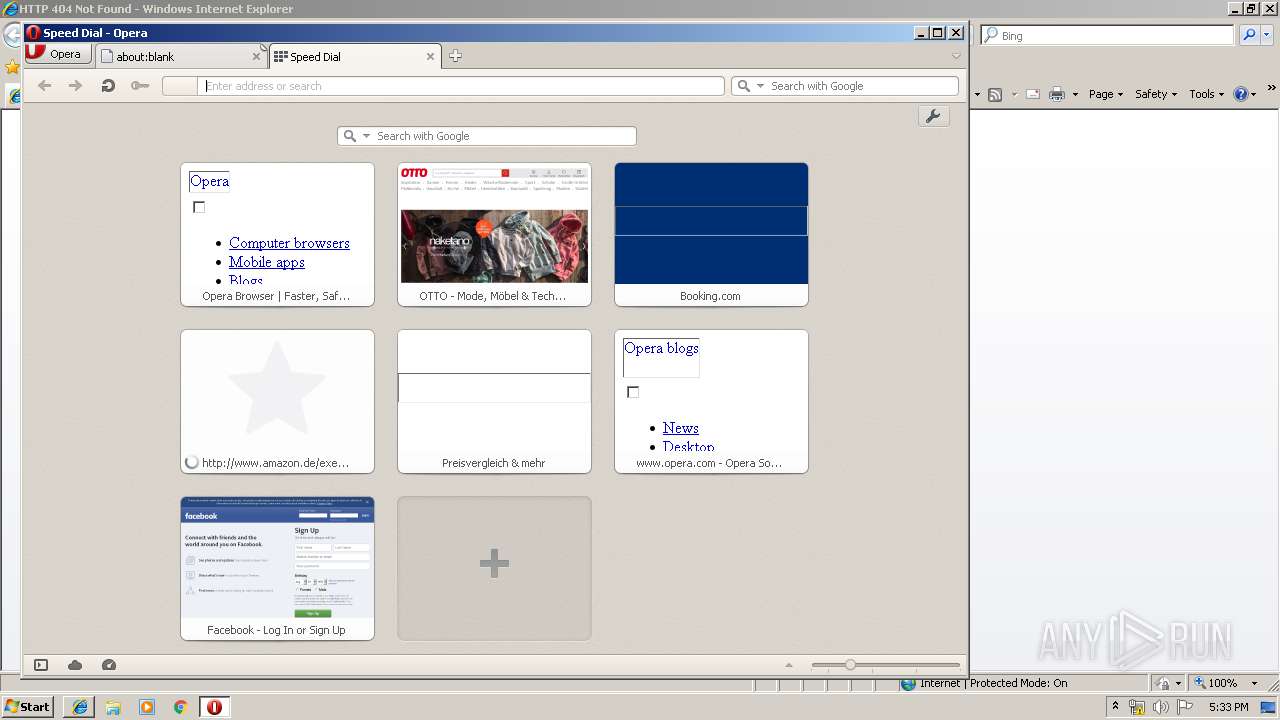Open Booking.com speed dial tile

tap(711, 234)
